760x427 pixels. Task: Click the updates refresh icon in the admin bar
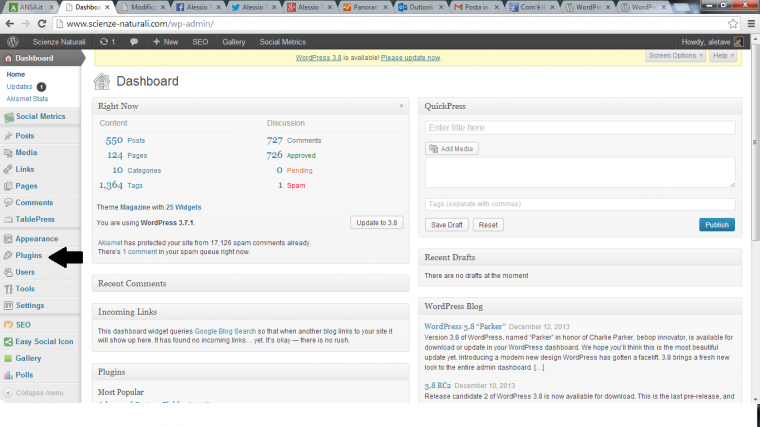(x=104, y=42)
